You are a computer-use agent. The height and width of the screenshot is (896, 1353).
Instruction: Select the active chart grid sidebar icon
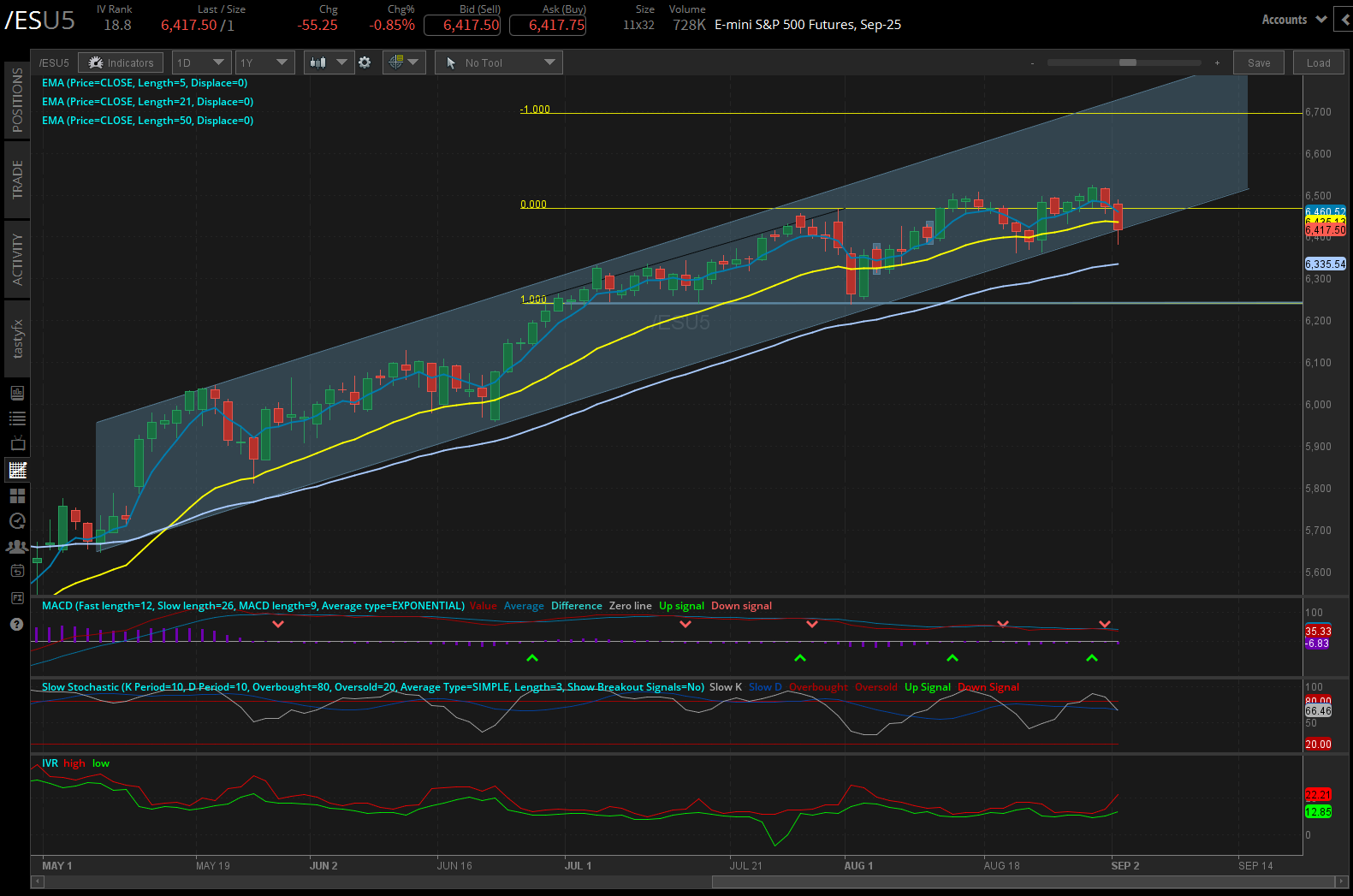17,470
